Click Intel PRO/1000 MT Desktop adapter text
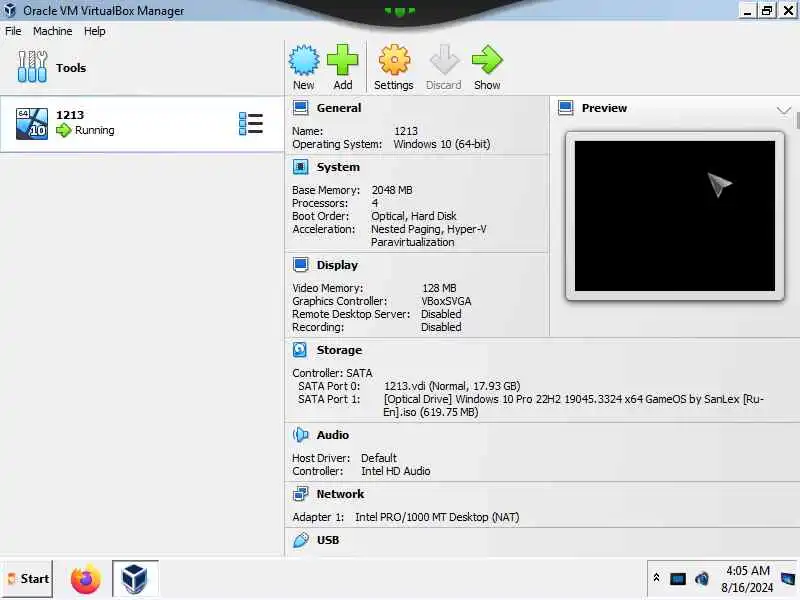Screen dimensions: 800x600 (x=437, y=517)
